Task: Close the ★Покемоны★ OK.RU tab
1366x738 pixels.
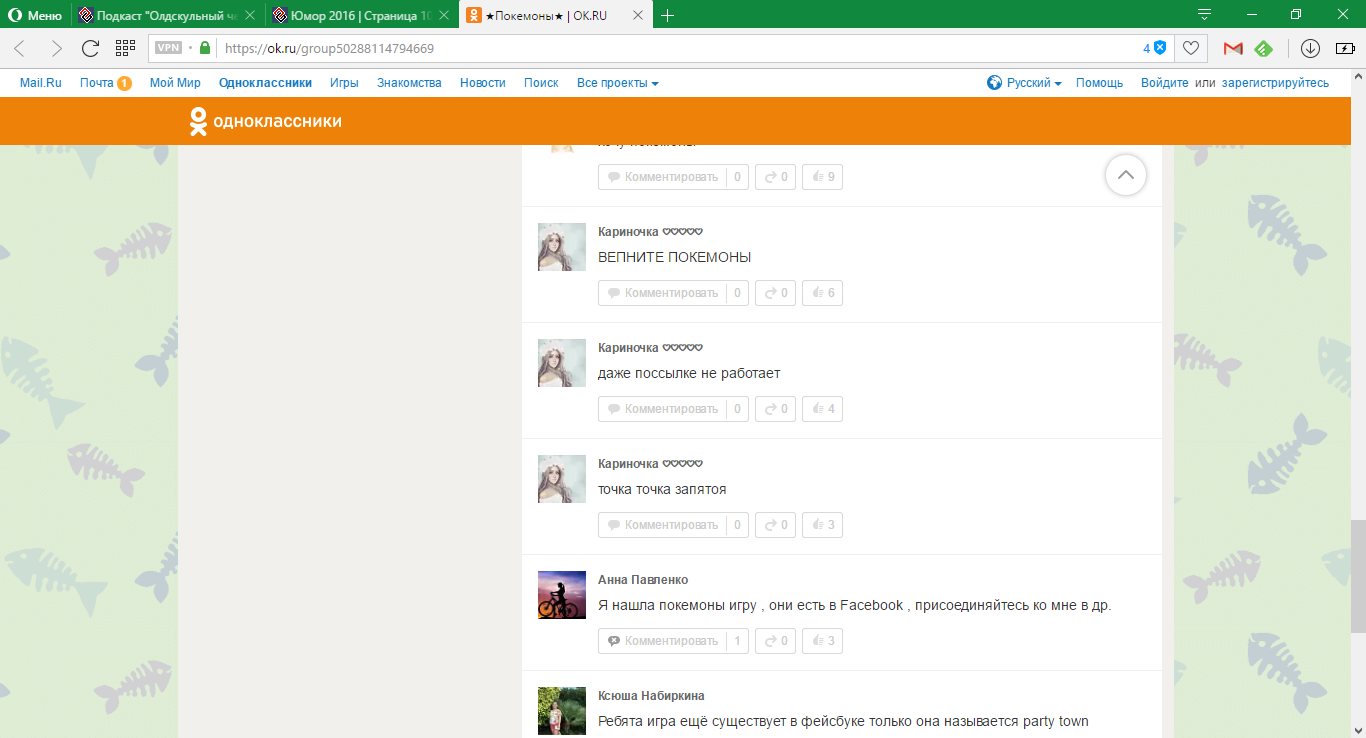Action: coord(639,15)
